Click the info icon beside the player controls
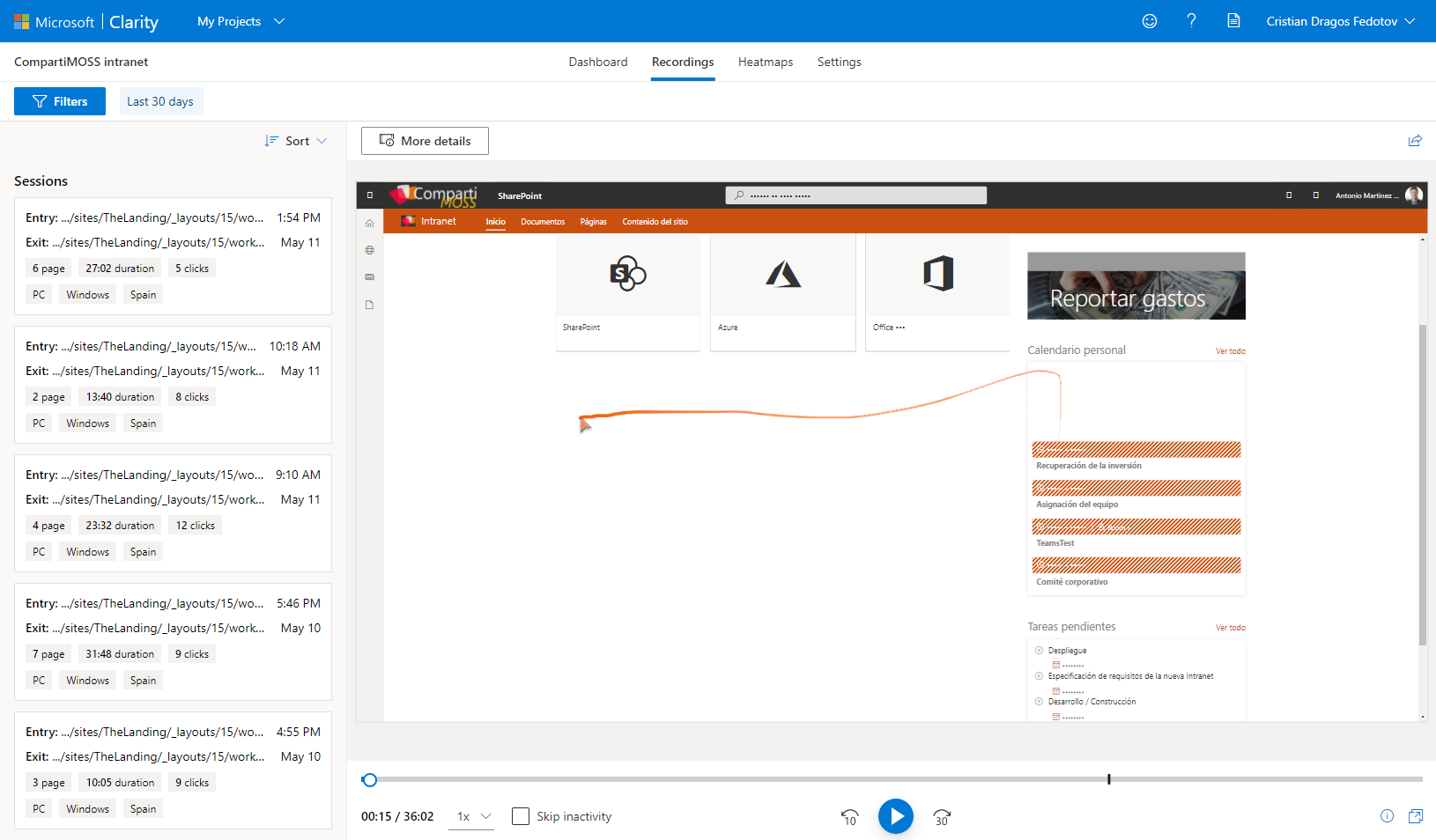The width and height of the screenshot is (1436, 840). pyautogui.click(x=1387, y=816)
